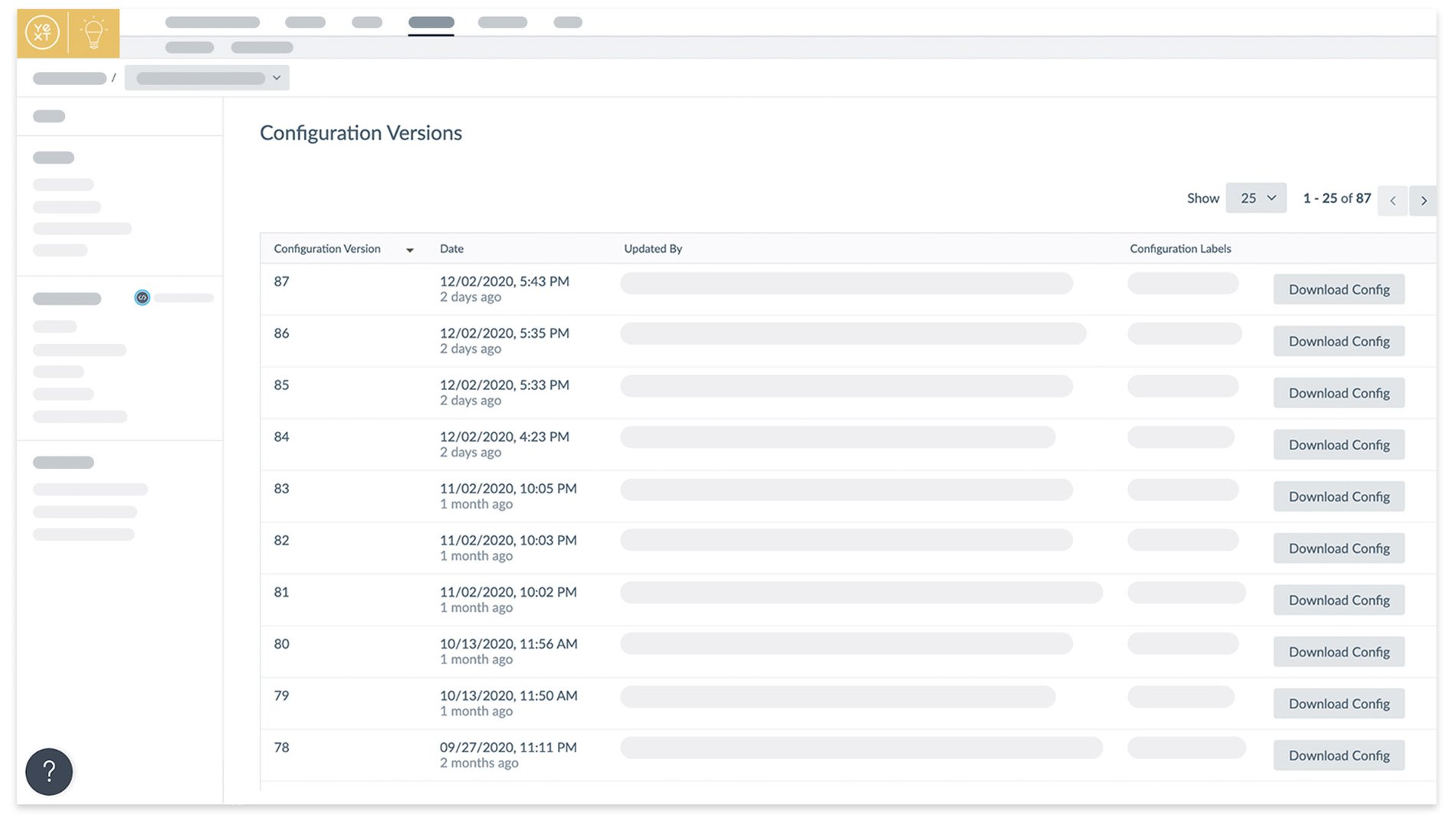Click date 11/02/2020, 10:05 PM
The width and height of the screenshot is (1456, 818).
[x=508, y=488]
